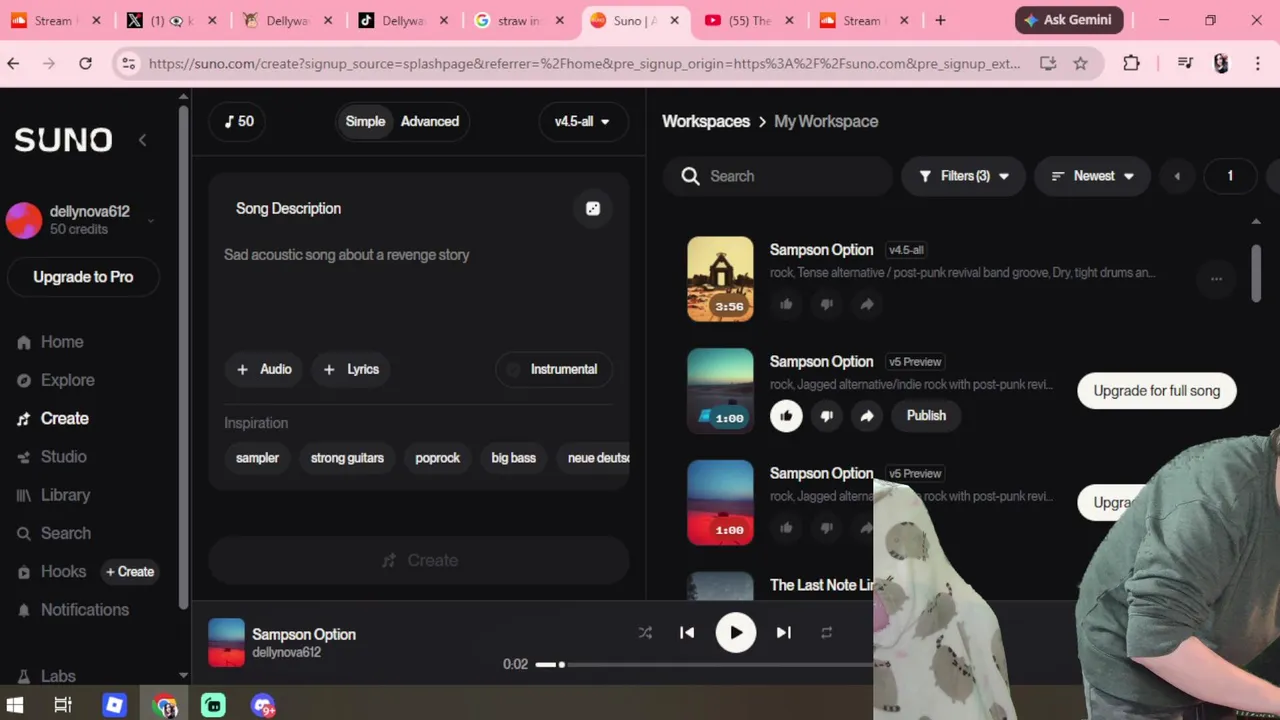
Task: Switch to Advanced mode
Action: 430,121
